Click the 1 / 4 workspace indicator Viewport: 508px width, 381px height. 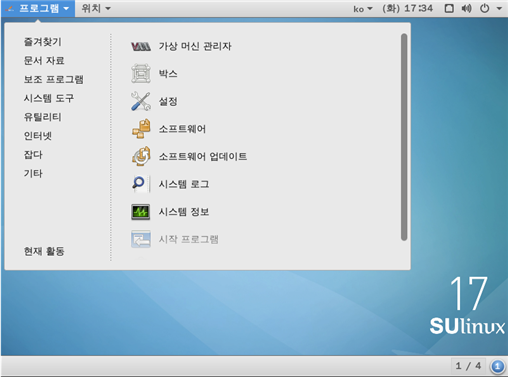(468, 366)
